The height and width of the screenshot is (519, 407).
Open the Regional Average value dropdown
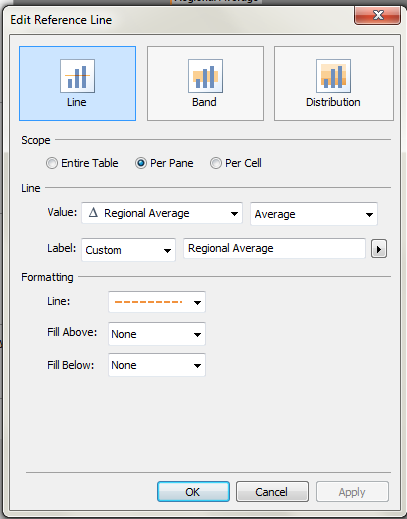click(162, 213)
